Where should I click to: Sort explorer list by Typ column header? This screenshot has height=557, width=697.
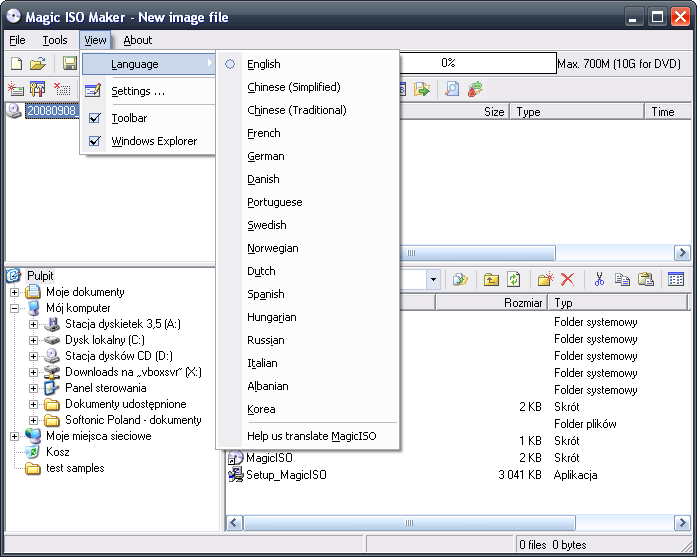tap(618, 303)
